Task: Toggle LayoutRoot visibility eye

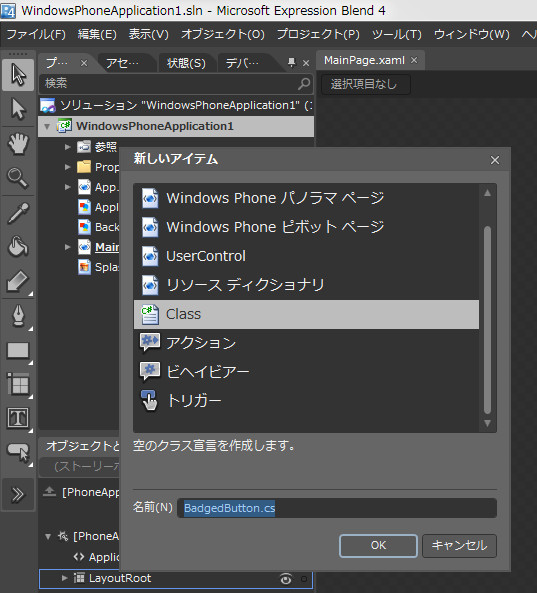Action: [286, 579]
